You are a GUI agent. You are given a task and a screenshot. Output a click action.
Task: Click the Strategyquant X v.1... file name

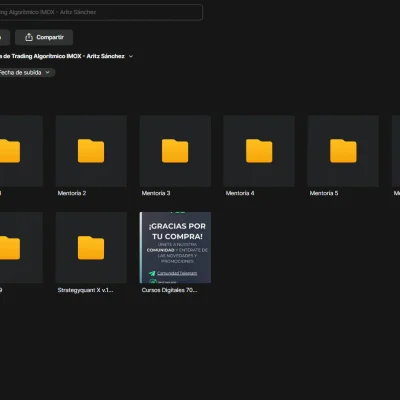[85, 290]
